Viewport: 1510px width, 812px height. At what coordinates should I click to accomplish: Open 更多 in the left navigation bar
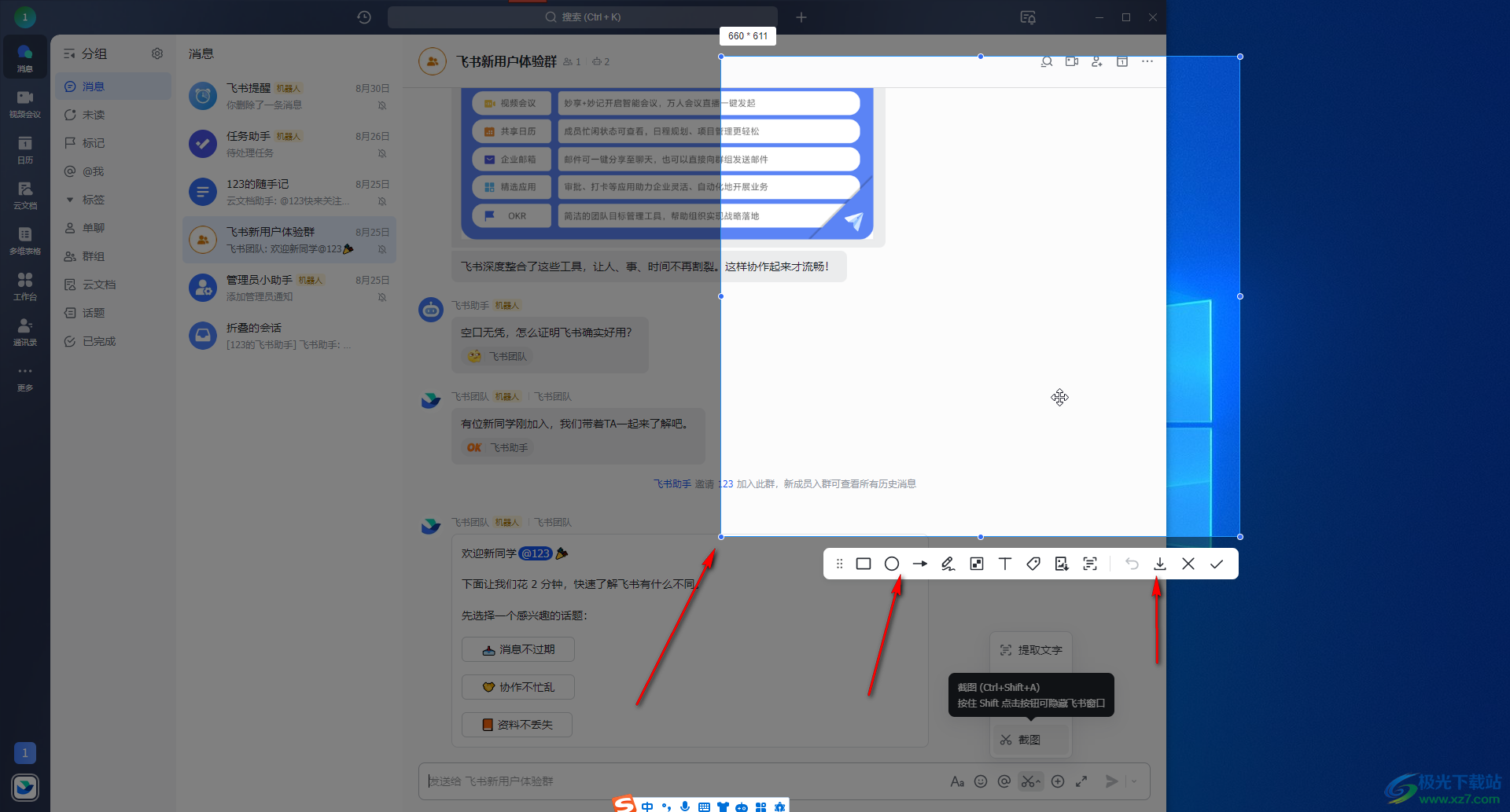(x=25, y=377)
